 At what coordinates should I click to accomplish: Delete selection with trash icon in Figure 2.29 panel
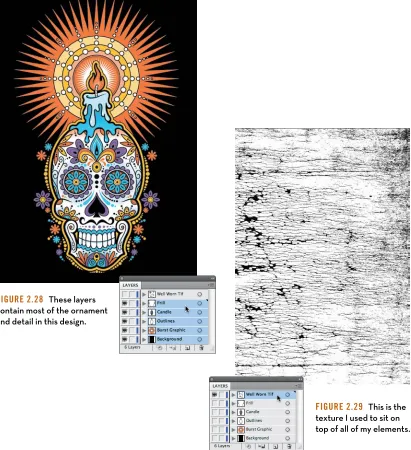(289, 446)
